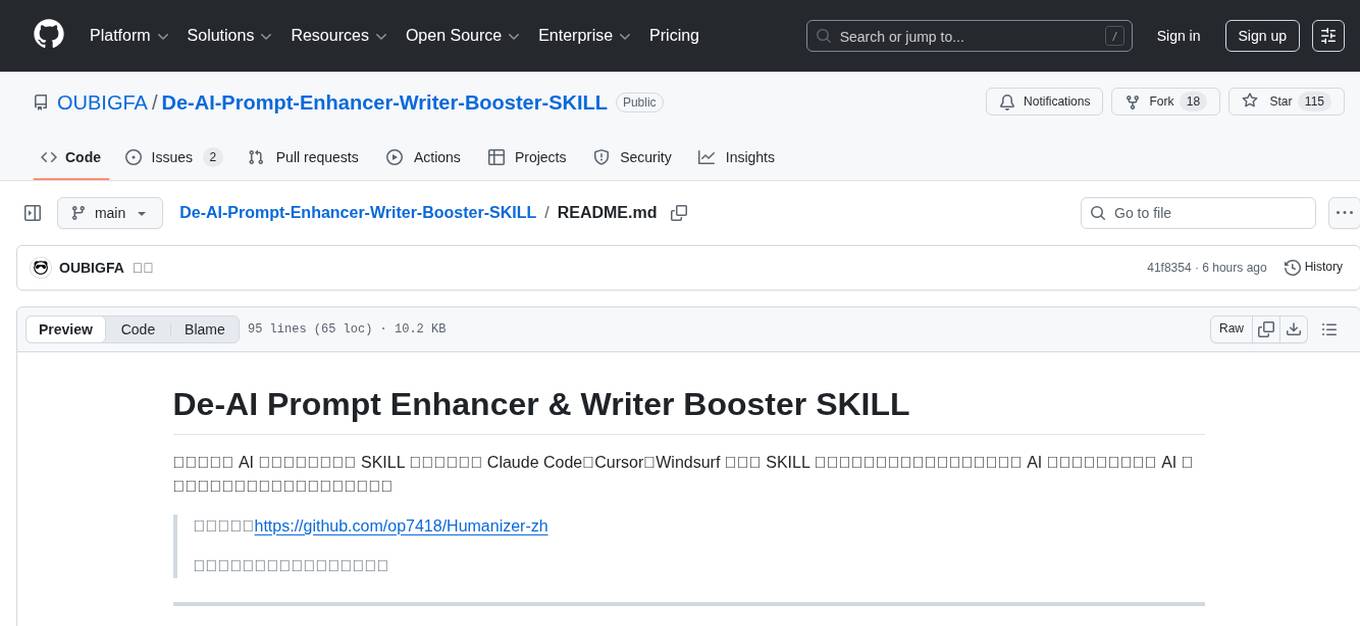Image resolution: width=1360 pixels, height=626 pixels.
Task: Download the raw README file
Action: [x=1294, y=328]
